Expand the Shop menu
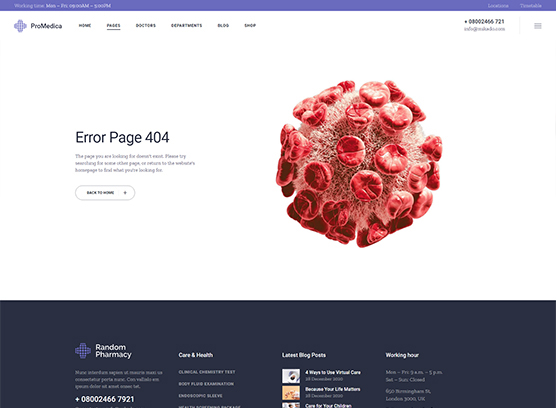Viewport: 556px width, 408px height. coord(250,26)
